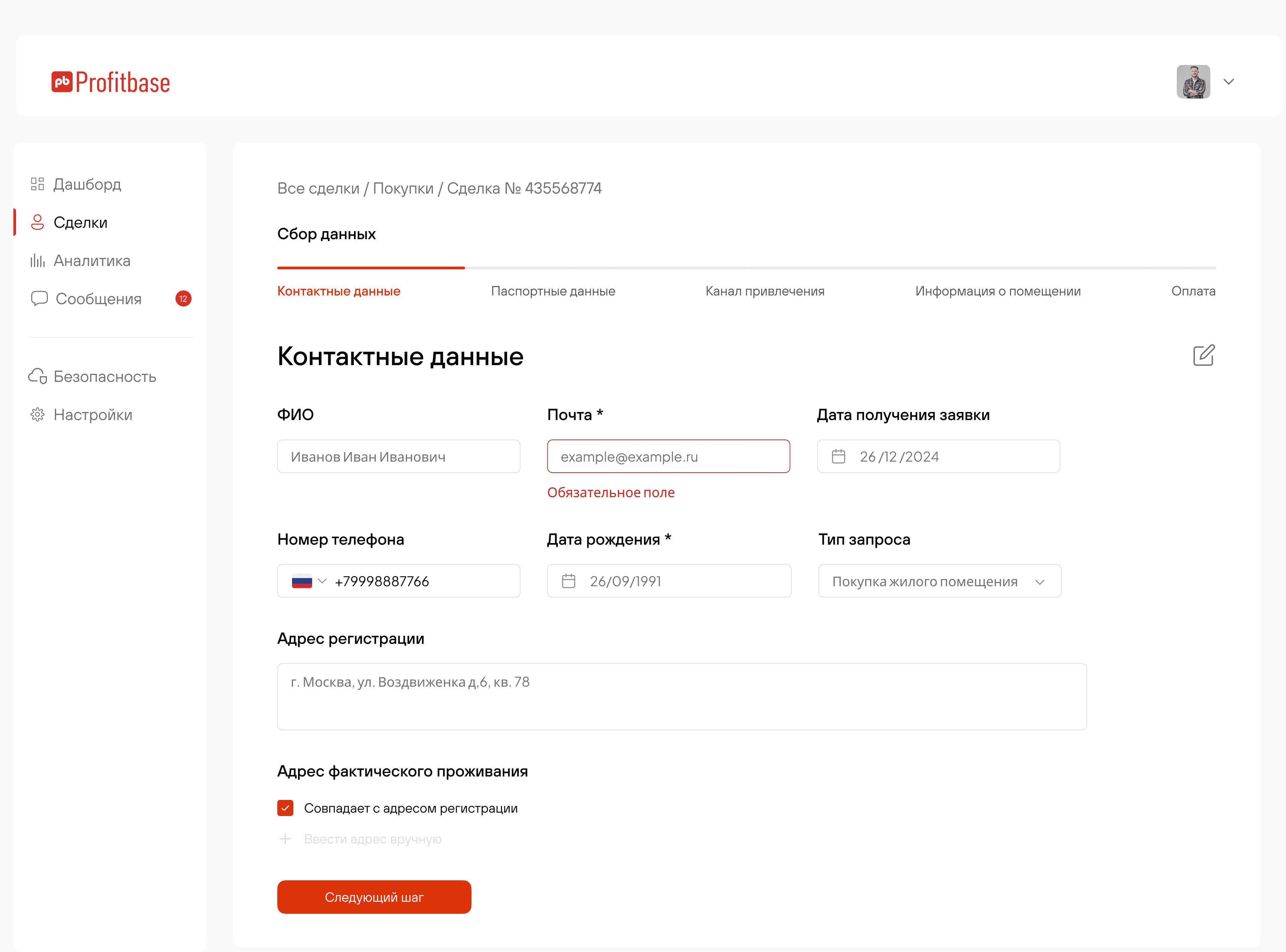Open Аналитика via its chart icon
1286x952 pixels.
click(38, 261)
